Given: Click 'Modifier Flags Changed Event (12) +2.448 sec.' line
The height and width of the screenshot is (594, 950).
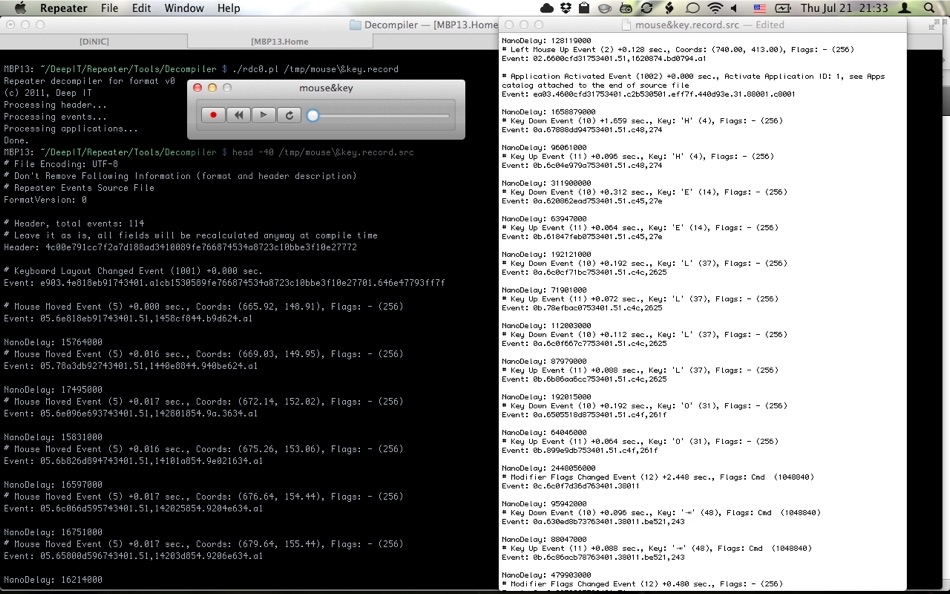Looking at the screenshot, I should point(658,478).
